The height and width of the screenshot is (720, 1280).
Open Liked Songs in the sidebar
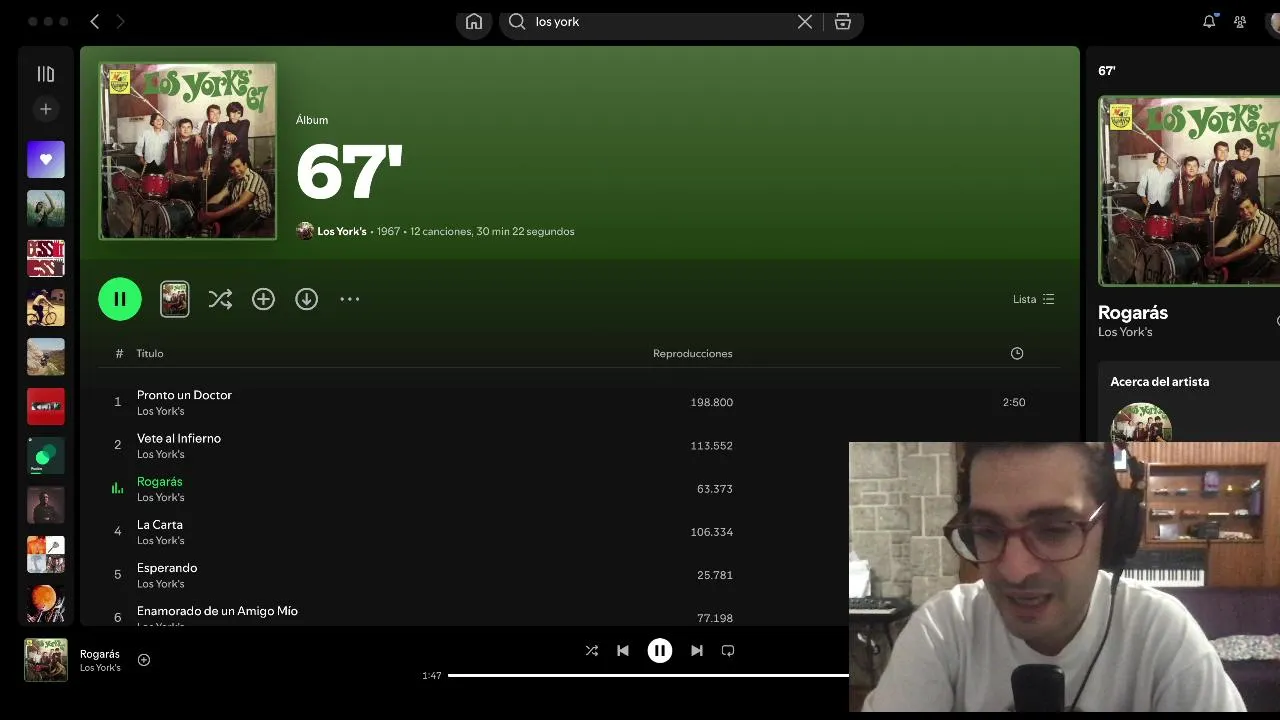coord(46,159)
